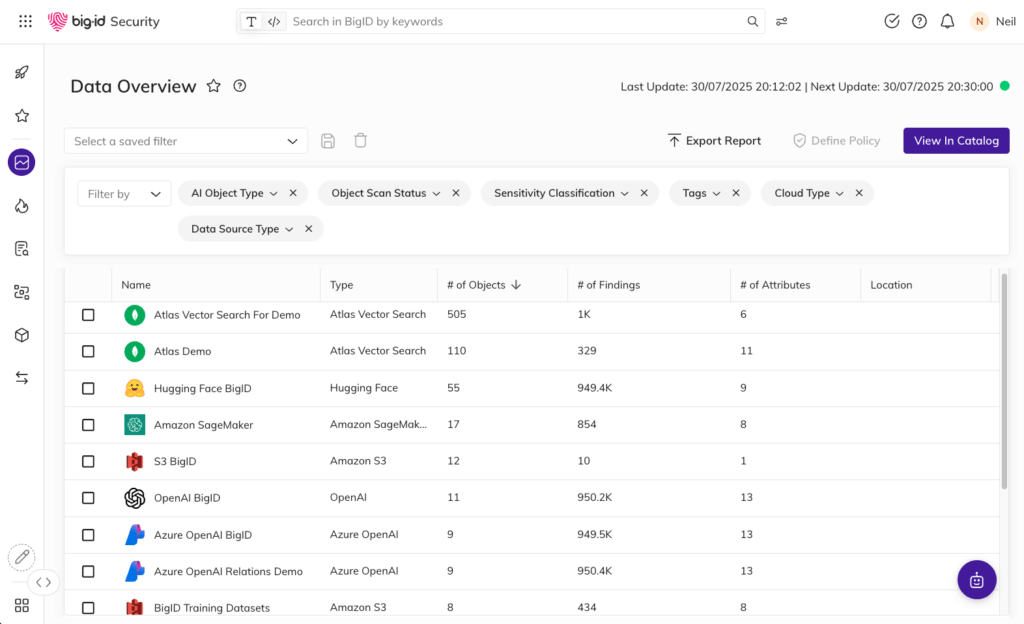
Task: Open the flame icon in sidebar
Action: [21, 205]
